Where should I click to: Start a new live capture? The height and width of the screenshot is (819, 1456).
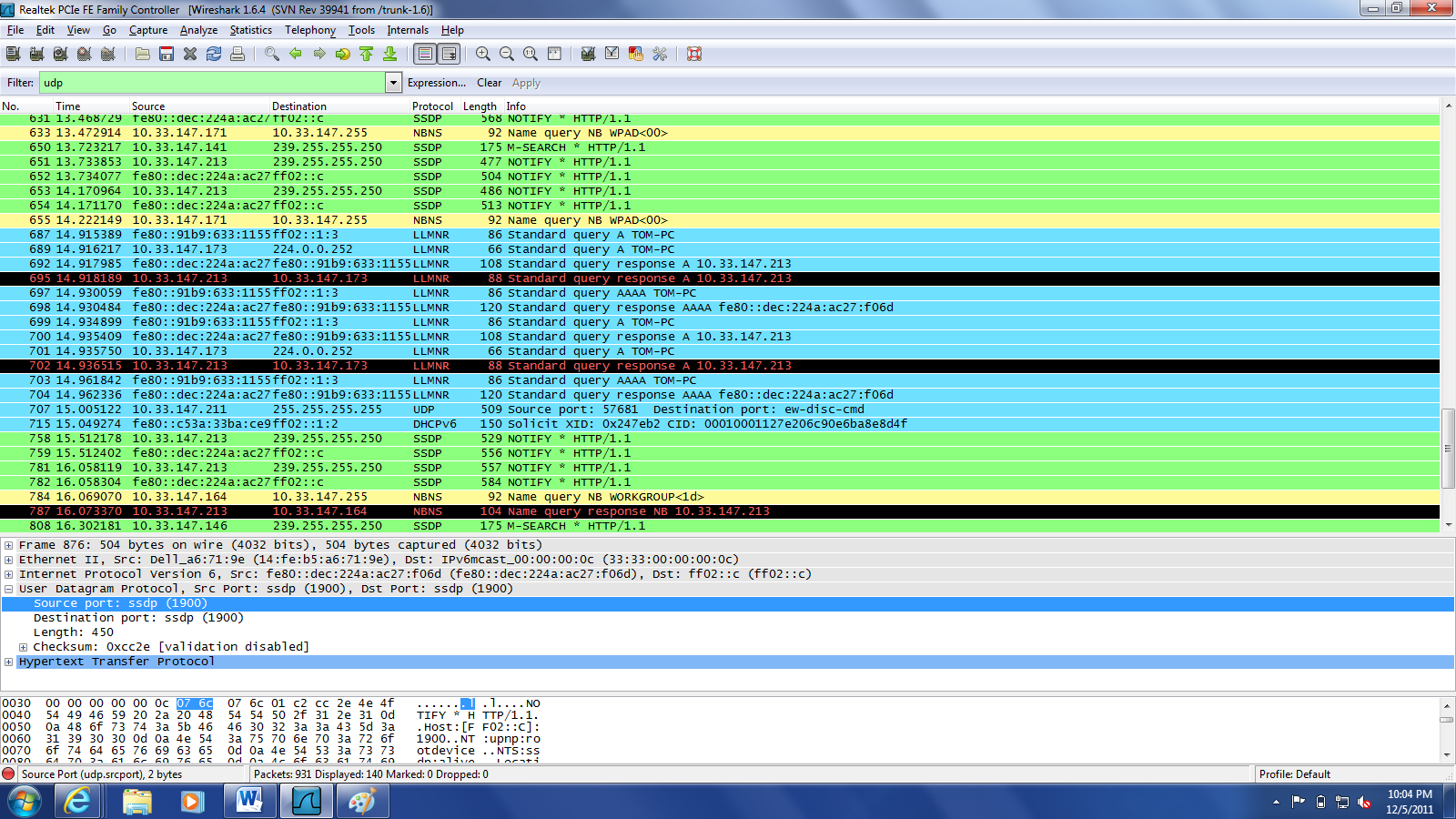(x=61, y=54)
